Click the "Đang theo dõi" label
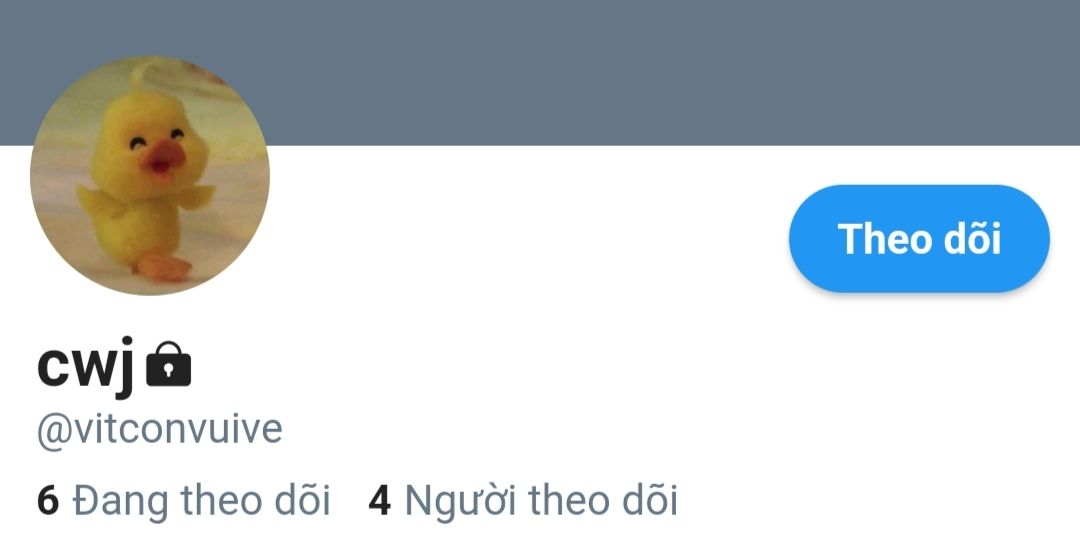The width and height of the screenshot is (1080, 546). click(202, 500)
